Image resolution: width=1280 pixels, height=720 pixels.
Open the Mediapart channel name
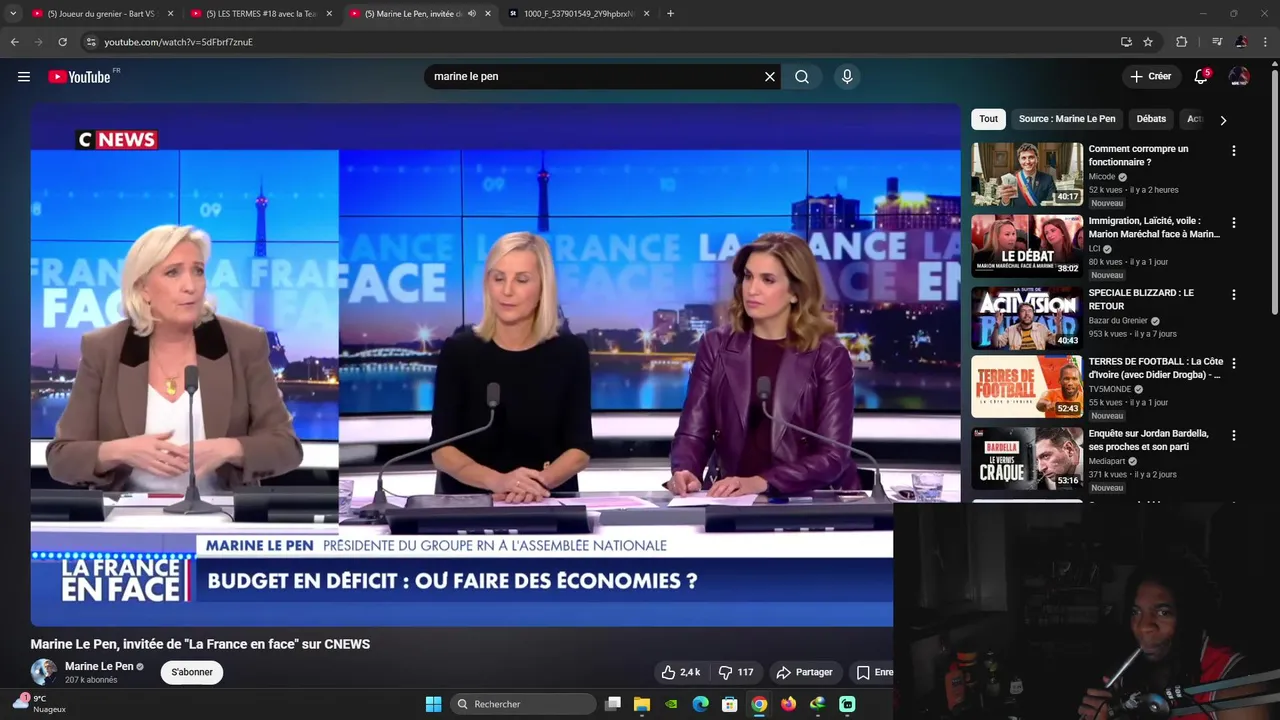(1107, 461)
